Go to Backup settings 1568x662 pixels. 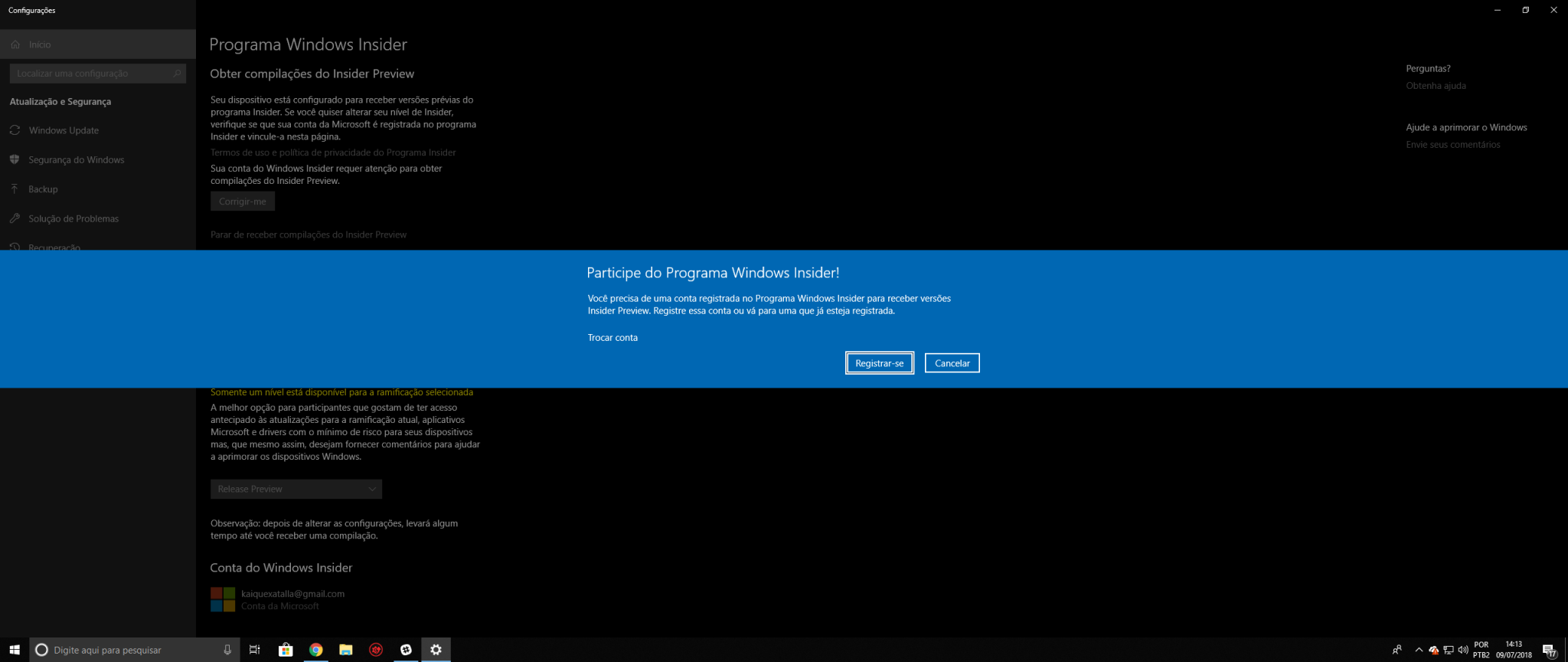(98, 189)
